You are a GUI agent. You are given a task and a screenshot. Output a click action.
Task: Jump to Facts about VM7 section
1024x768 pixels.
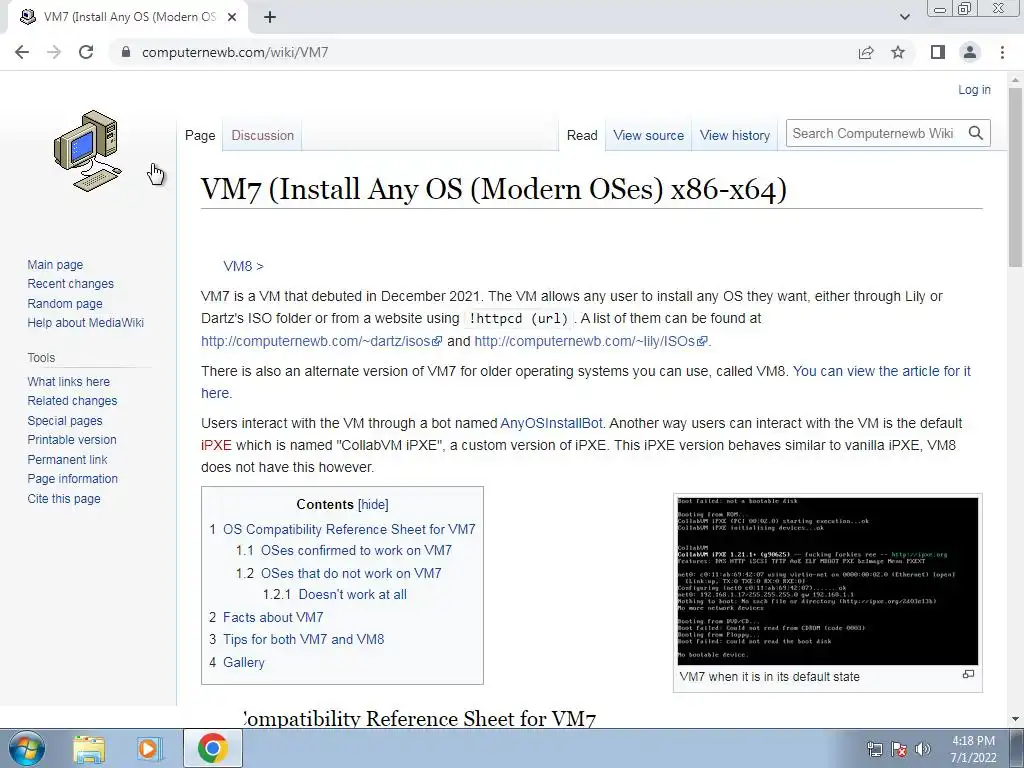(x=273, y=617)
